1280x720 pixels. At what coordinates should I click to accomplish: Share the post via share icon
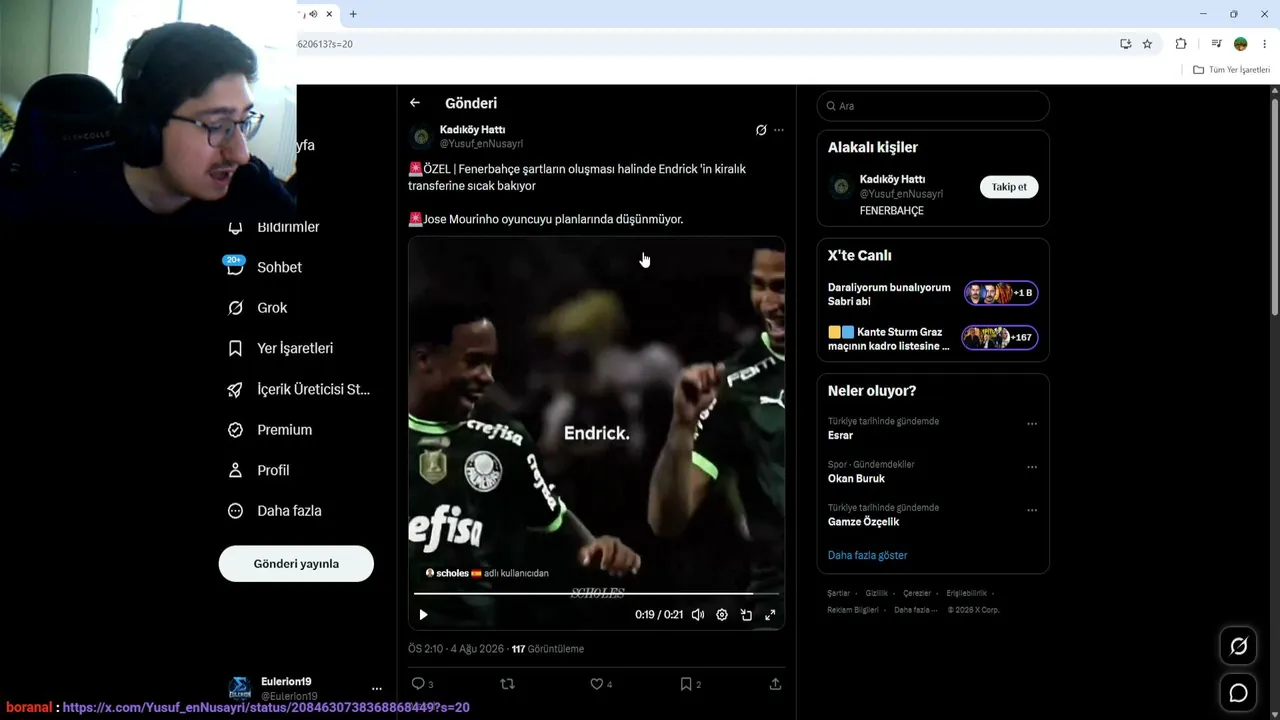pos(775,684)
